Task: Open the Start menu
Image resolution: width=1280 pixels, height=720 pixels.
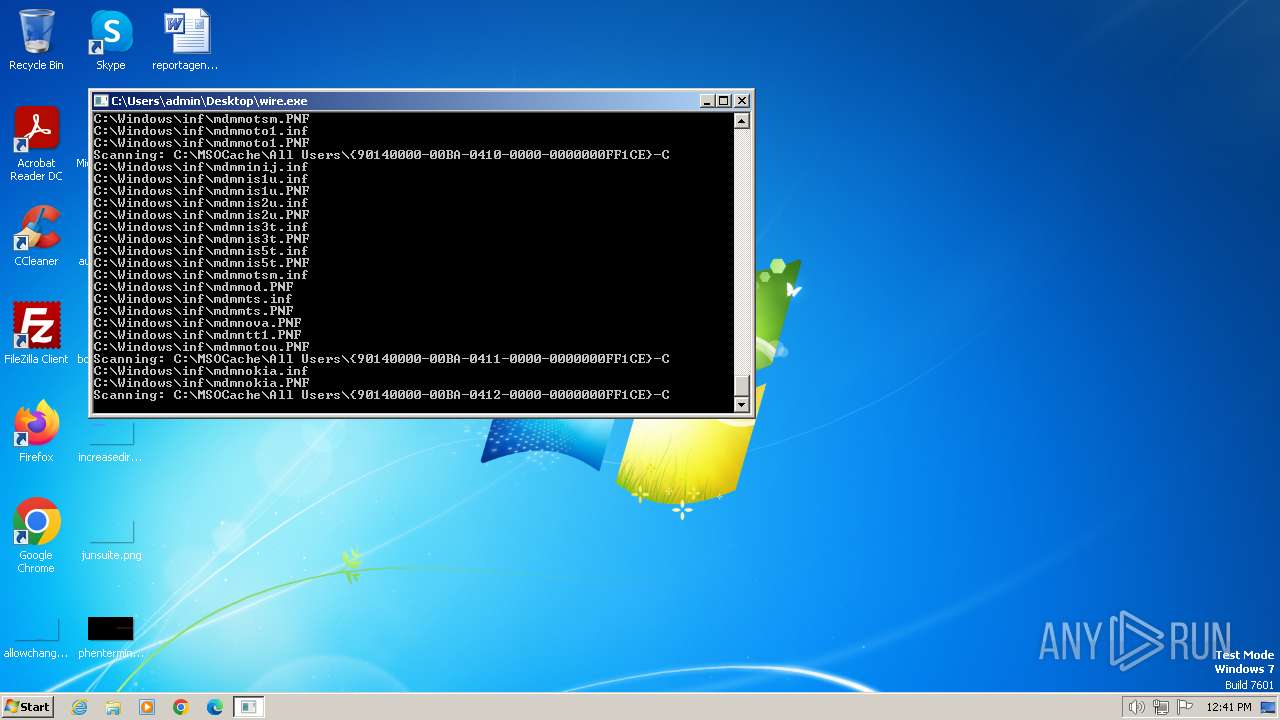Action: 27,706
